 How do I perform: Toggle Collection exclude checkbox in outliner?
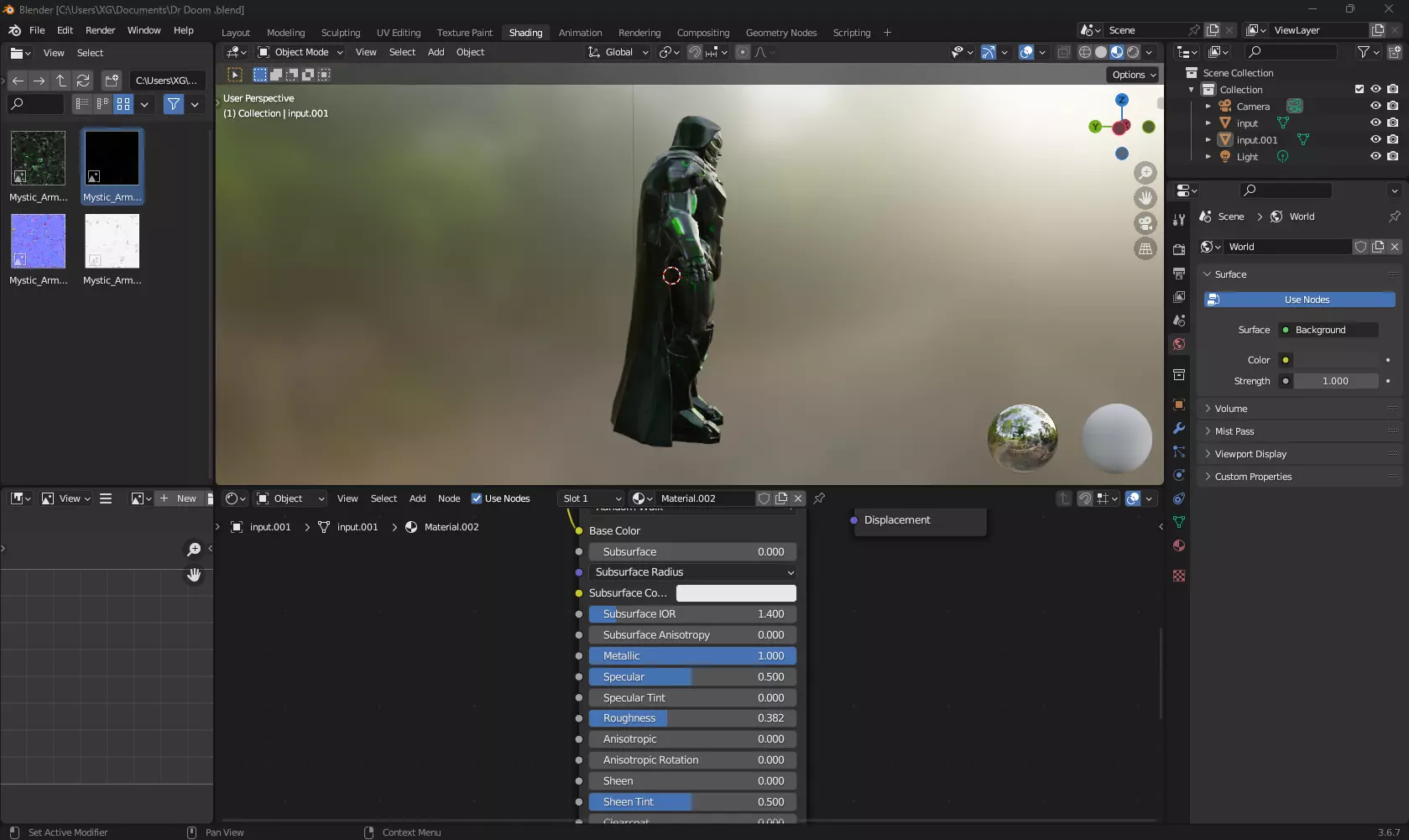[x=1359, y=89]
